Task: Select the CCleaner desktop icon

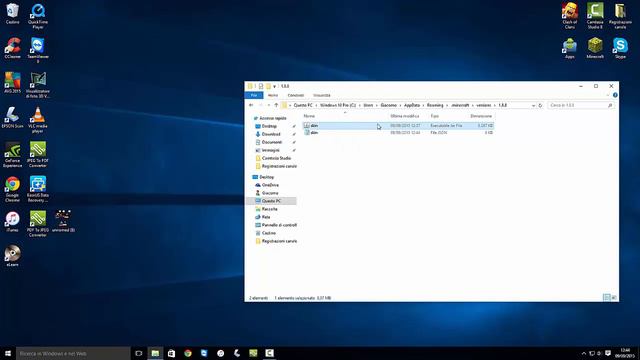Action: click(12, 48)
